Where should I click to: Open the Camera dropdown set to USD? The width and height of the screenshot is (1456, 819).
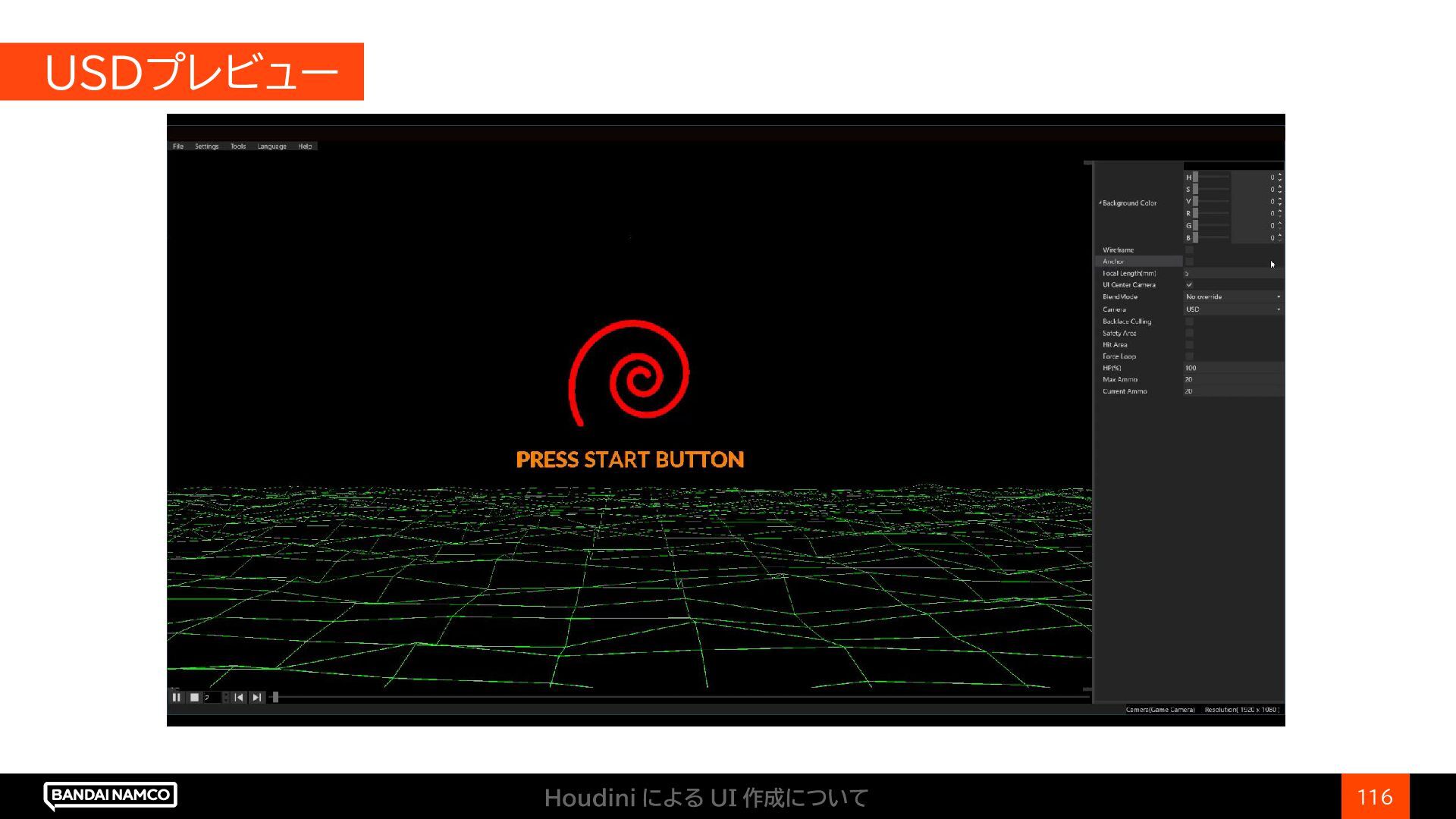click(x=1233, y=309)
